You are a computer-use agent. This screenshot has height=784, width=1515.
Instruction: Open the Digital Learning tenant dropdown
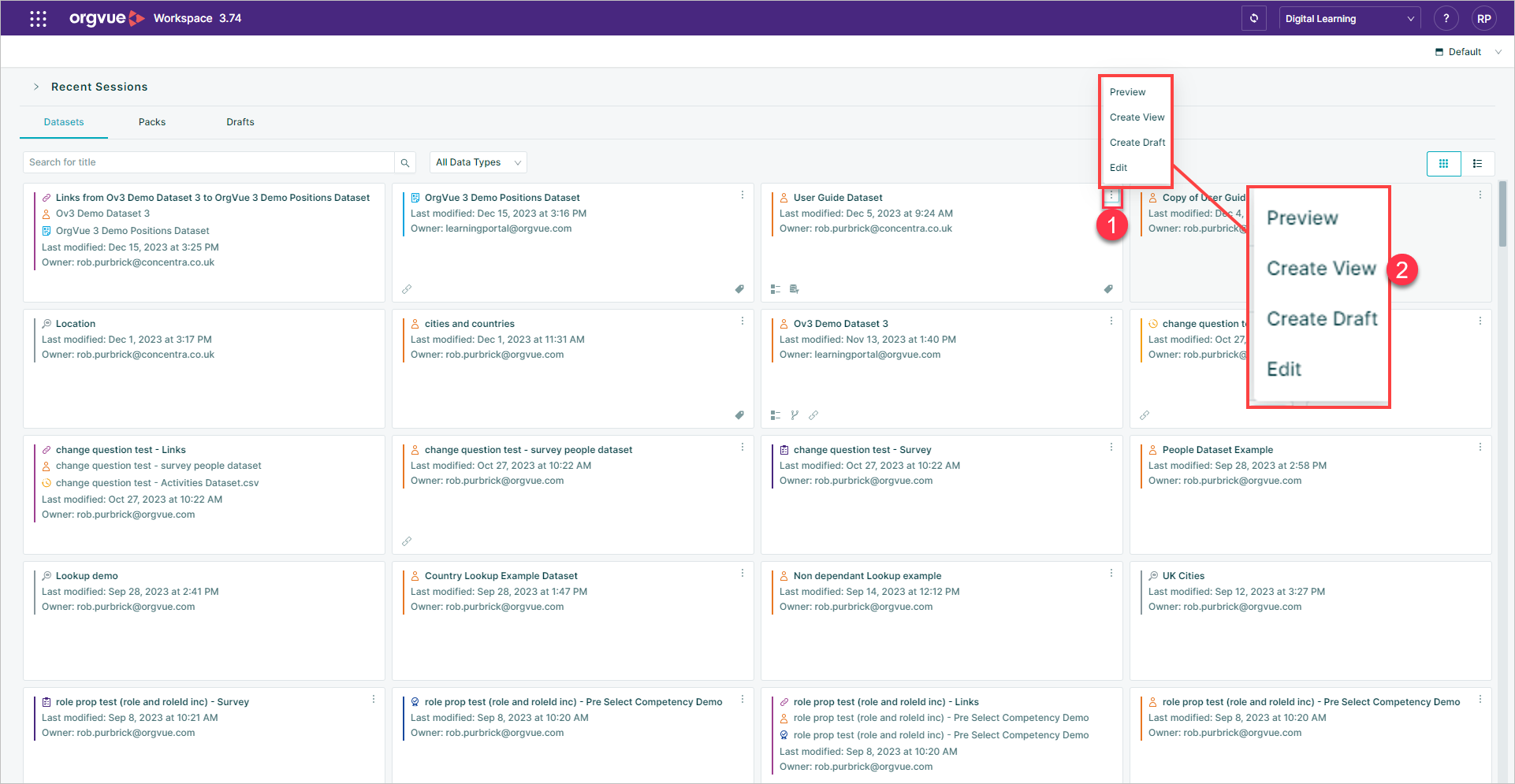1349,18
